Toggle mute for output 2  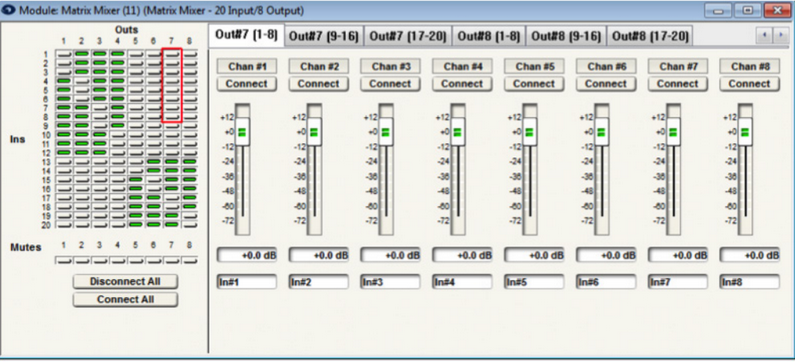coord(82,260)
